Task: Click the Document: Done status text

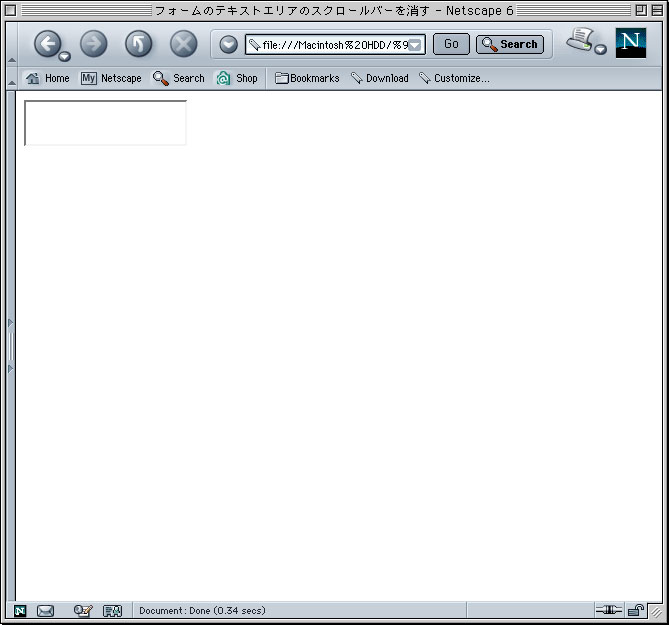Action: 202,610
